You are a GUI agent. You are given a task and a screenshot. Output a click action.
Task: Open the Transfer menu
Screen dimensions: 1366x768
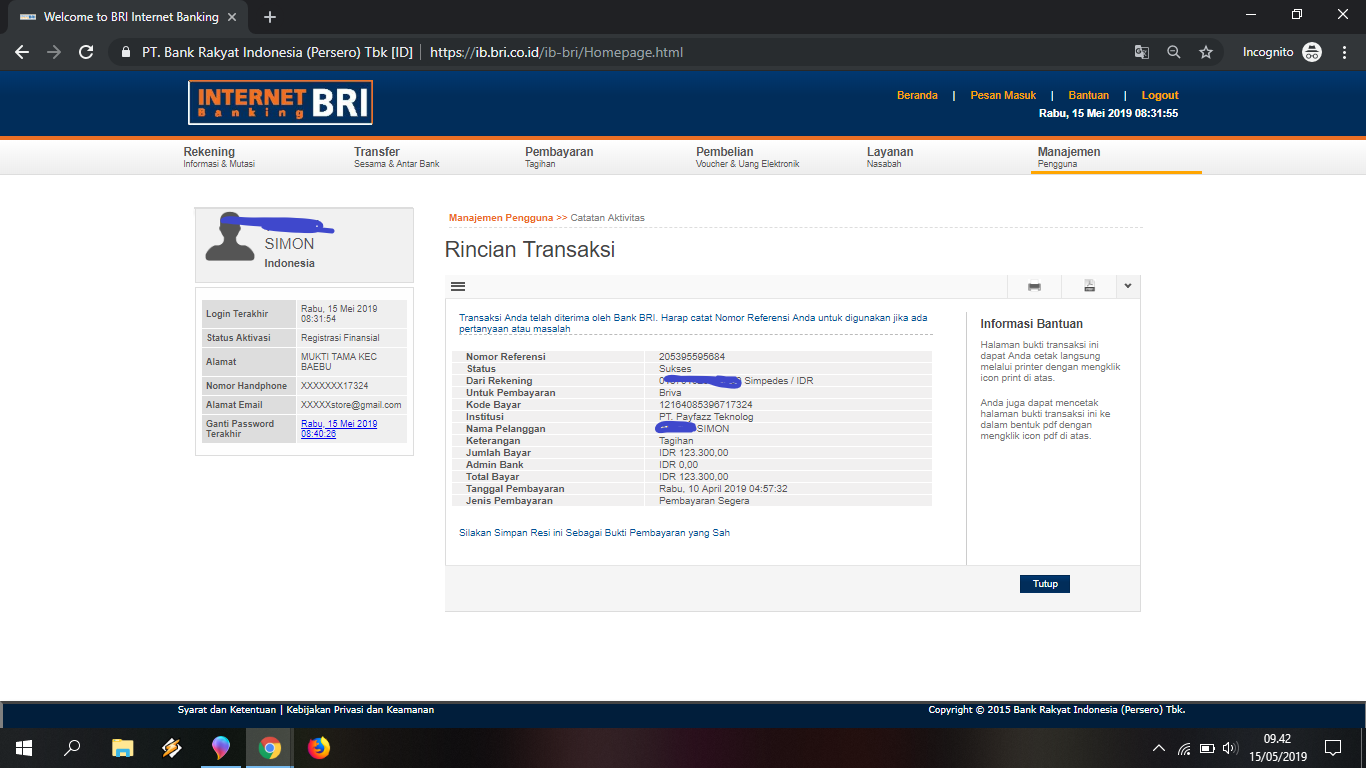(397, 157)
